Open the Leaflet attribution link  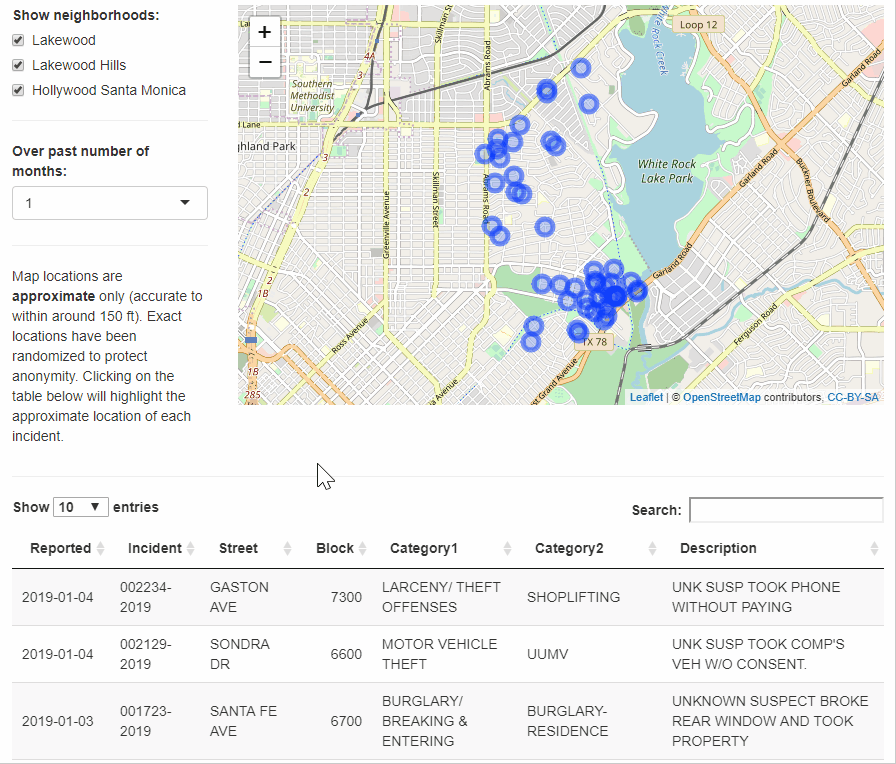coord(646,397)
